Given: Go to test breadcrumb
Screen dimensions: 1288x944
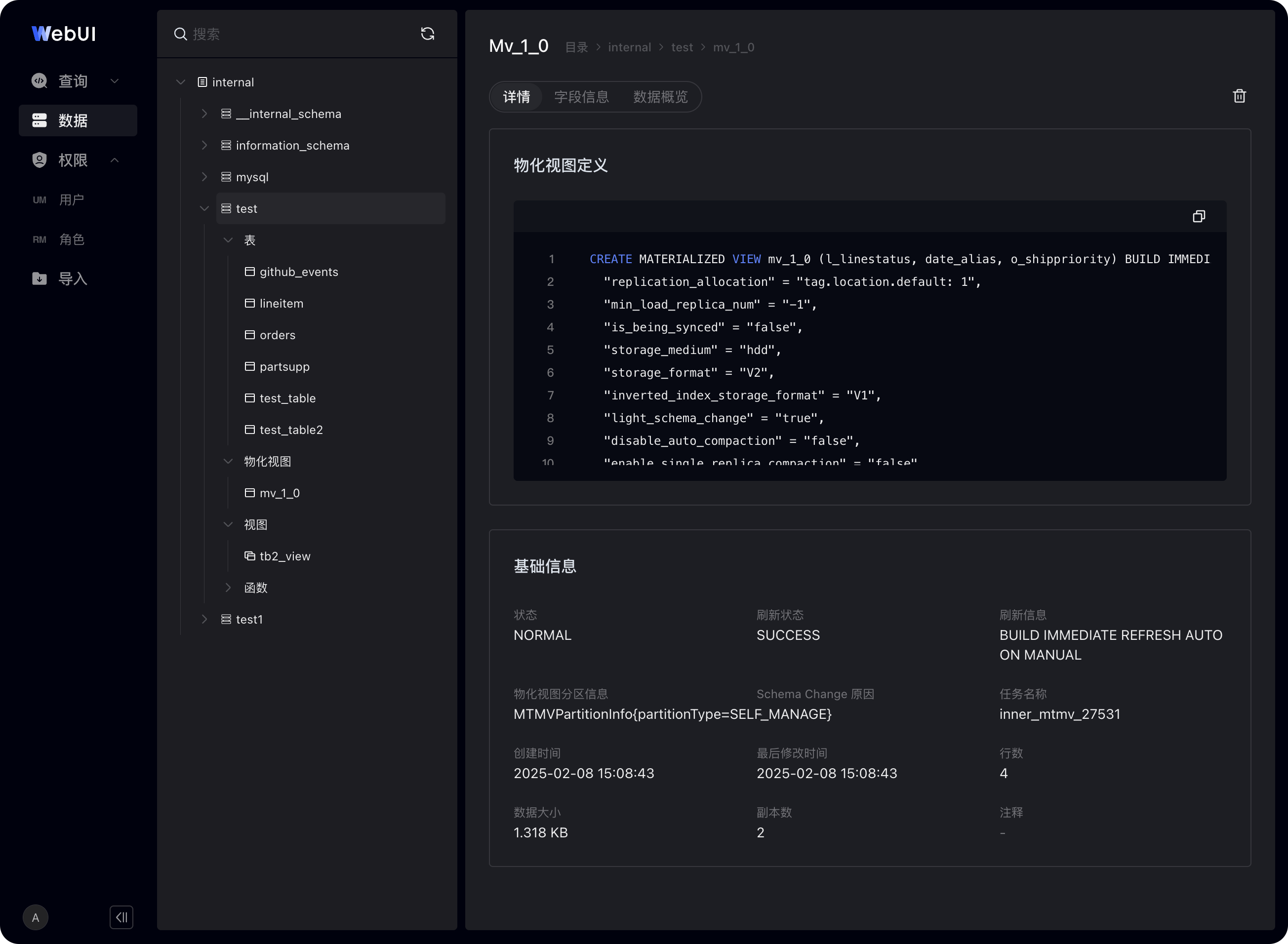Looking at the screenshot, I should [x=682, y=47].
